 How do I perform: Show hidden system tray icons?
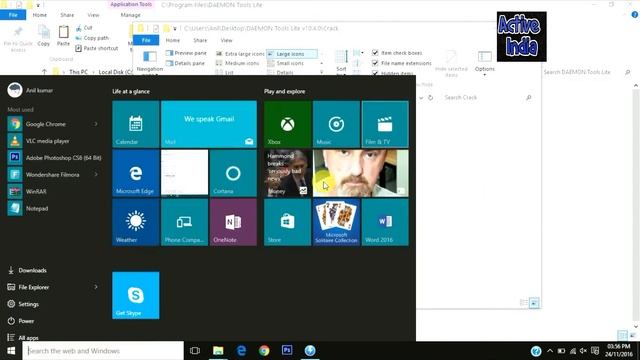550,351
